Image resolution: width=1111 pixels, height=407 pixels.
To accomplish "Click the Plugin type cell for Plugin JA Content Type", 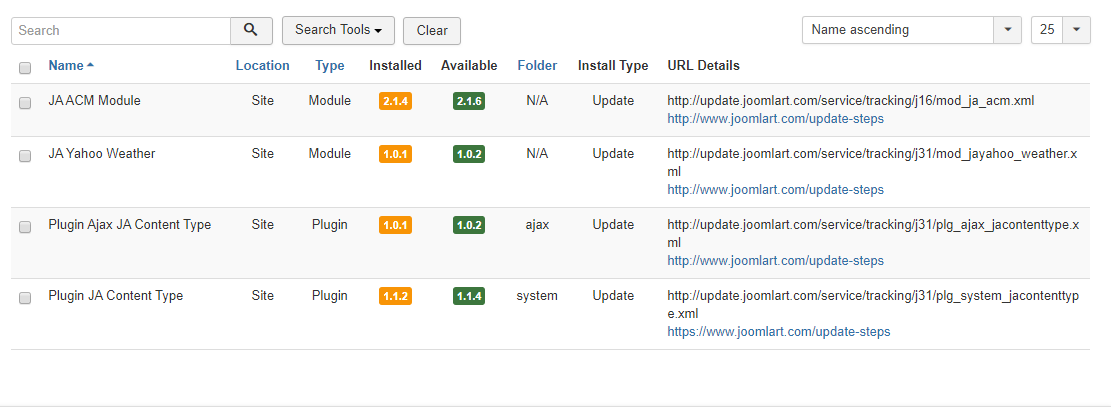I will point(329,296).
